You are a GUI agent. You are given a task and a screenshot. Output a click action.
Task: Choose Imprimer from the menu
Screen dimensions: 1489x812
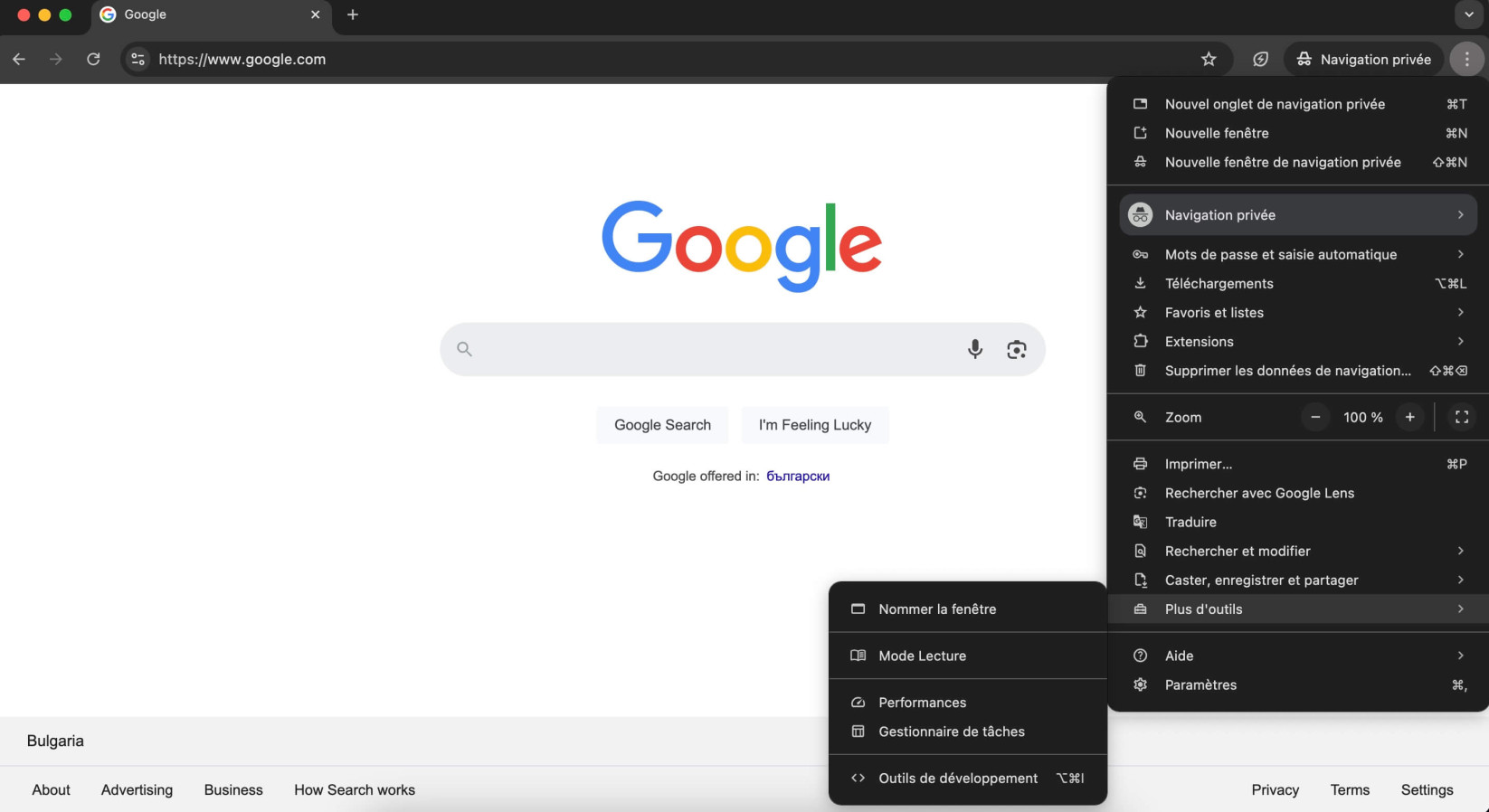point(1298,464)
